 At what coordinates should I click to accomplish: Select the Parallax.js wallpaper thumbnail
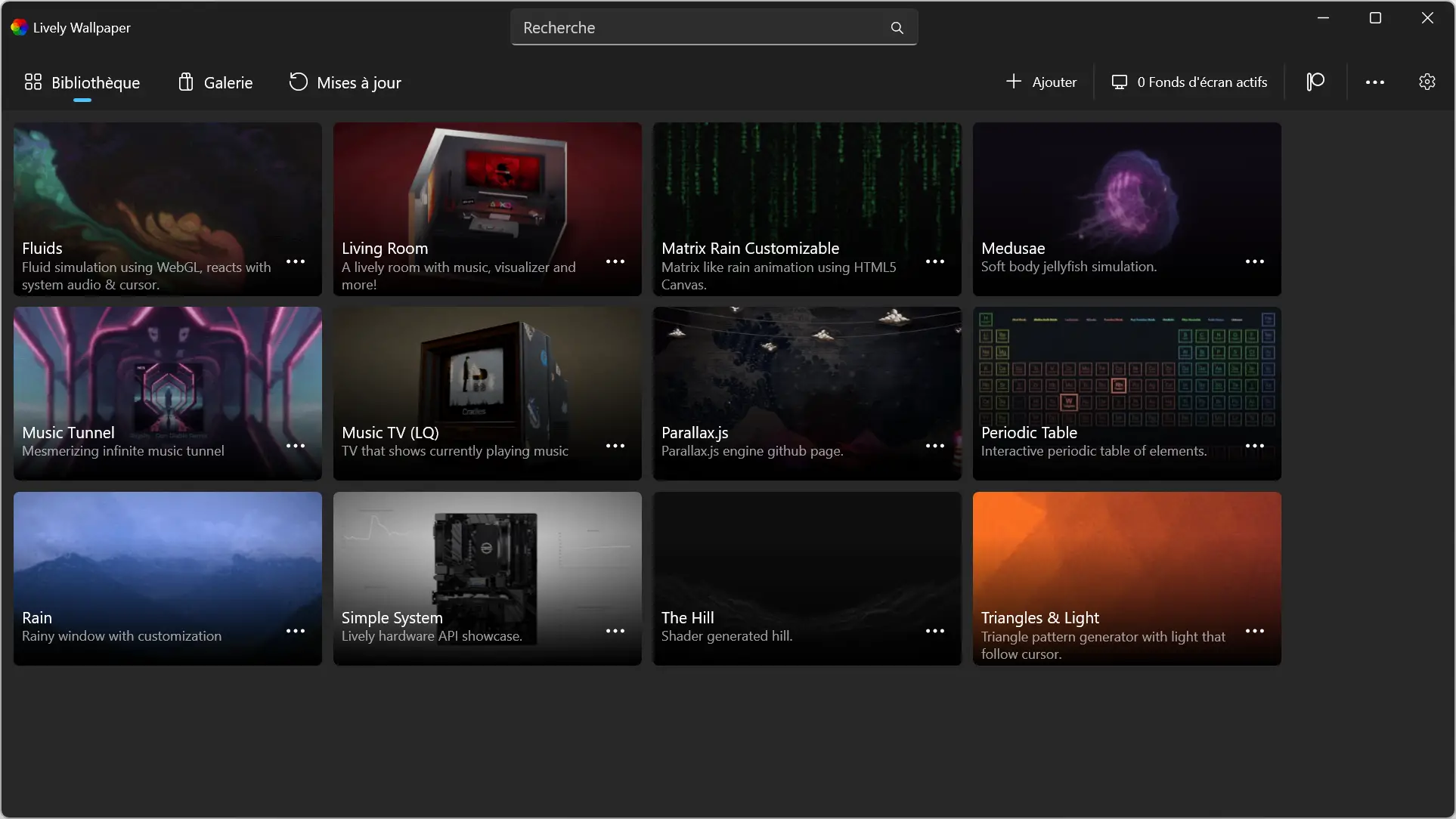[x=807, y=394]
